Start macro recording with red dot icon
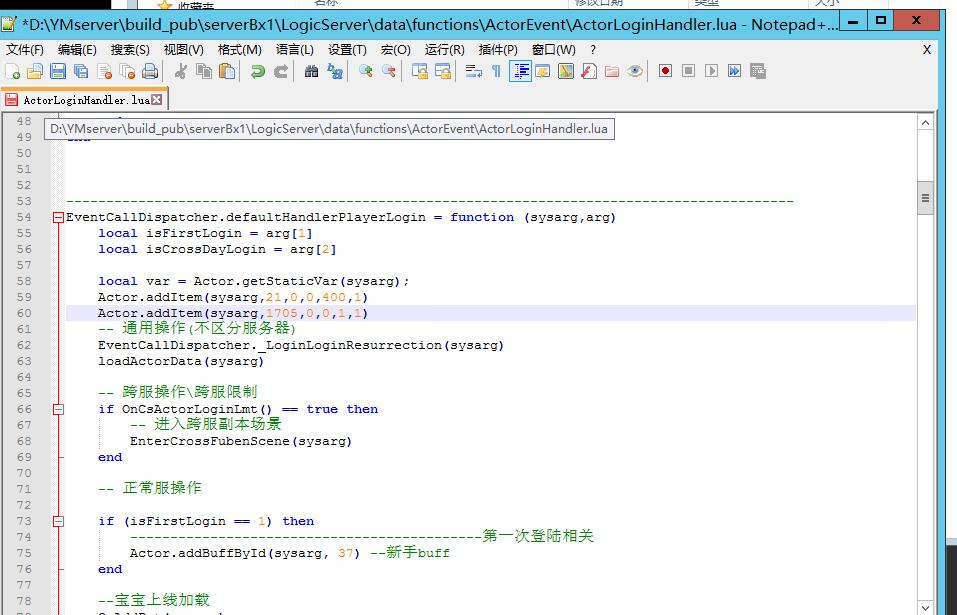The width and height of the screenshot is (957, 615). coord(665,71)
